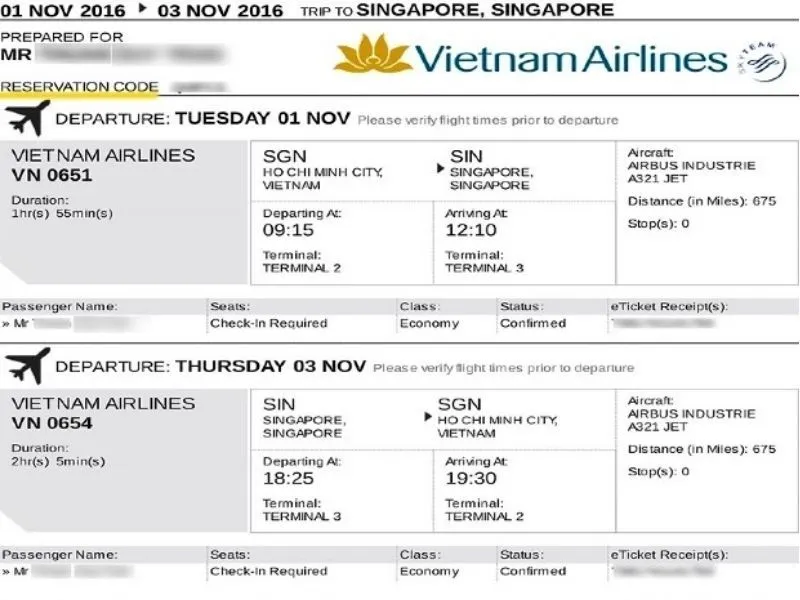Screen dimensions: 800x600
Task: Click Check-In Required on return flight
Action: coord(269,571)
